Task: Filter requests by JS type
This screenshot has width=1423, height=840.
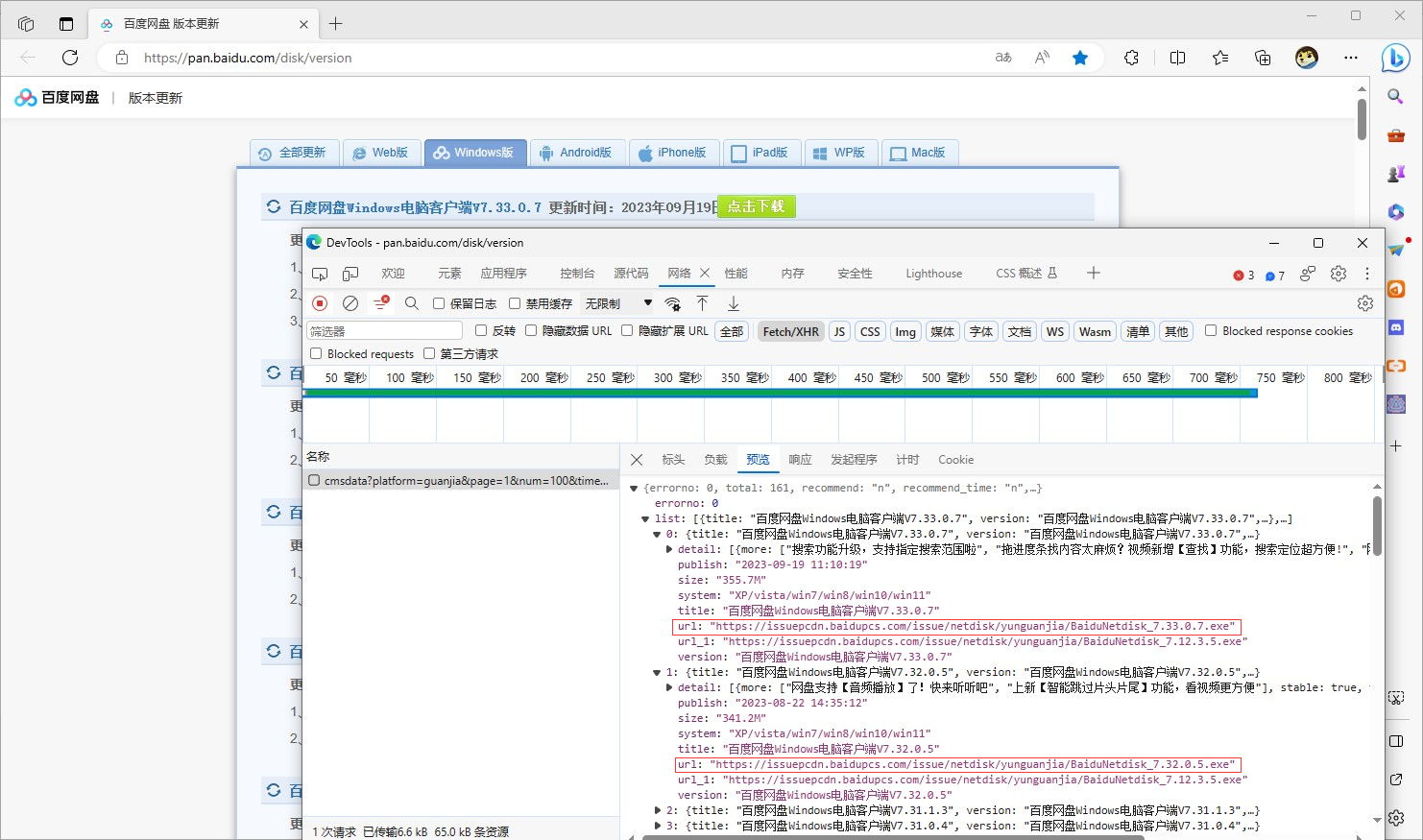Action: click(839, 331)
